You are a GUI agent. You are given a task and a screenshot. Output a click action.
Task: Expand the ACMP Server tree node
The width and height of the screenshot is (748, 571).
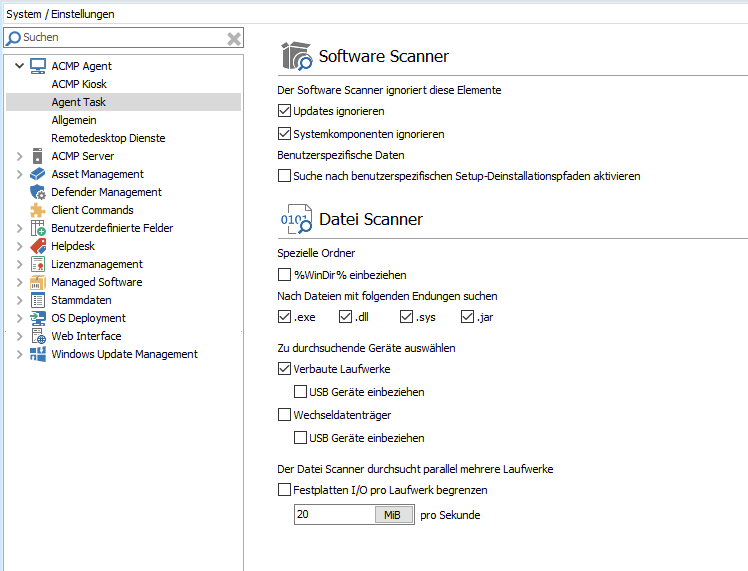(x=19, y=156)
